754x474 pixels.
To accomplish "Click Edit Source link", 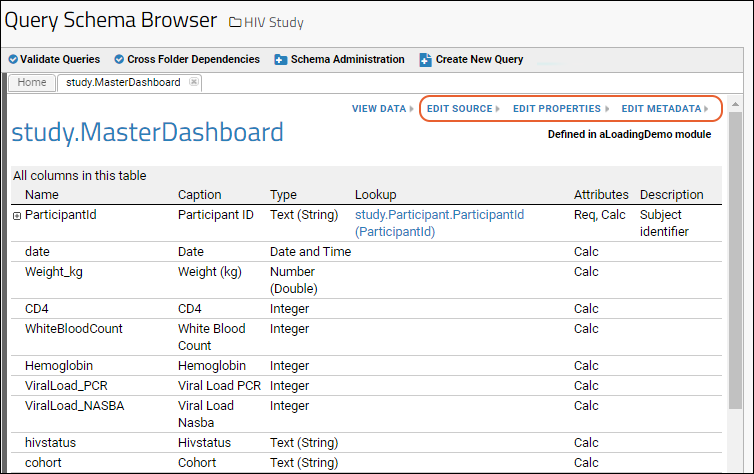I will [459, 109].
